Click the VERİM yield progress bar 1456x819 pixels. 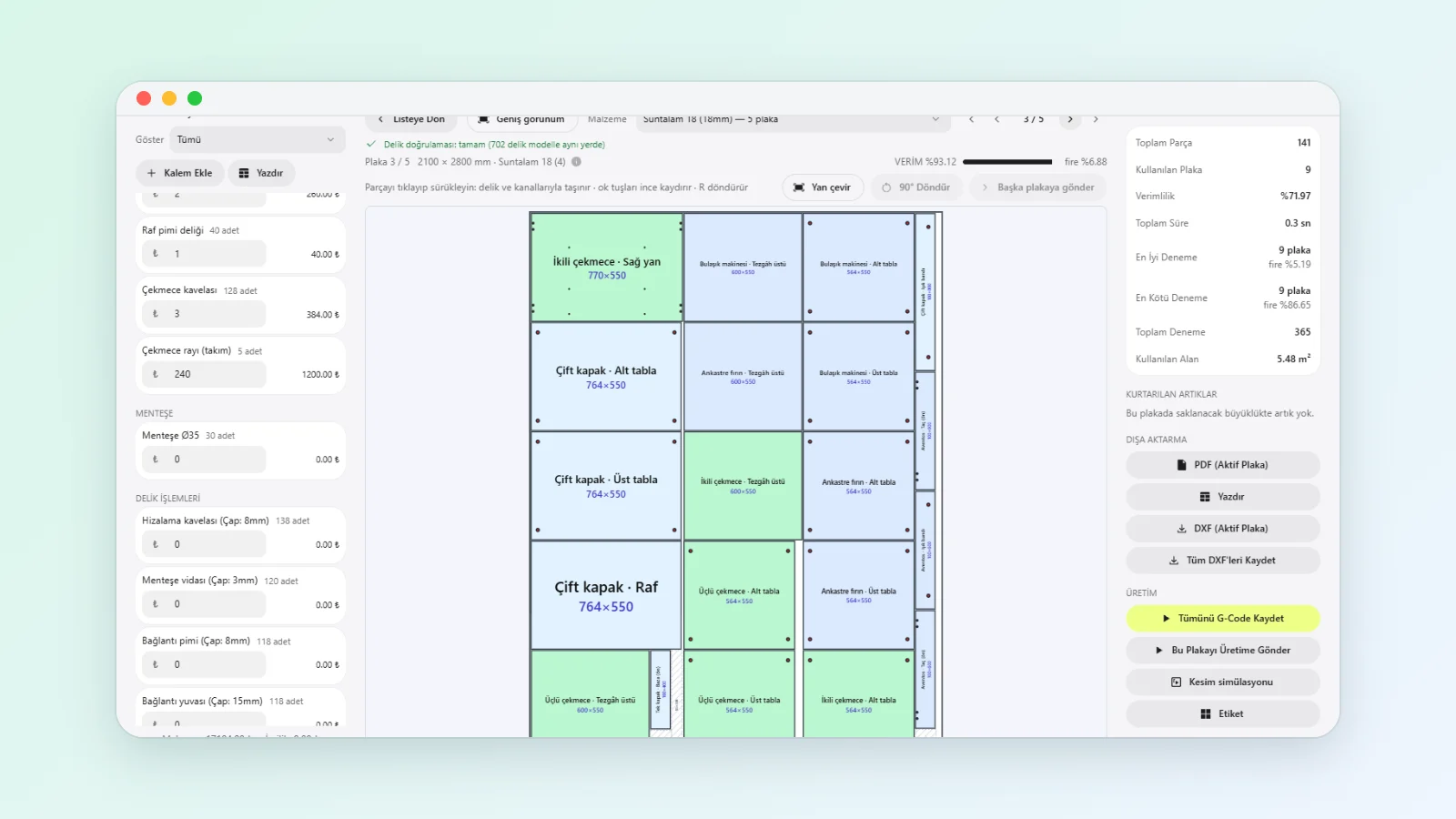[x=1007, y=162]
